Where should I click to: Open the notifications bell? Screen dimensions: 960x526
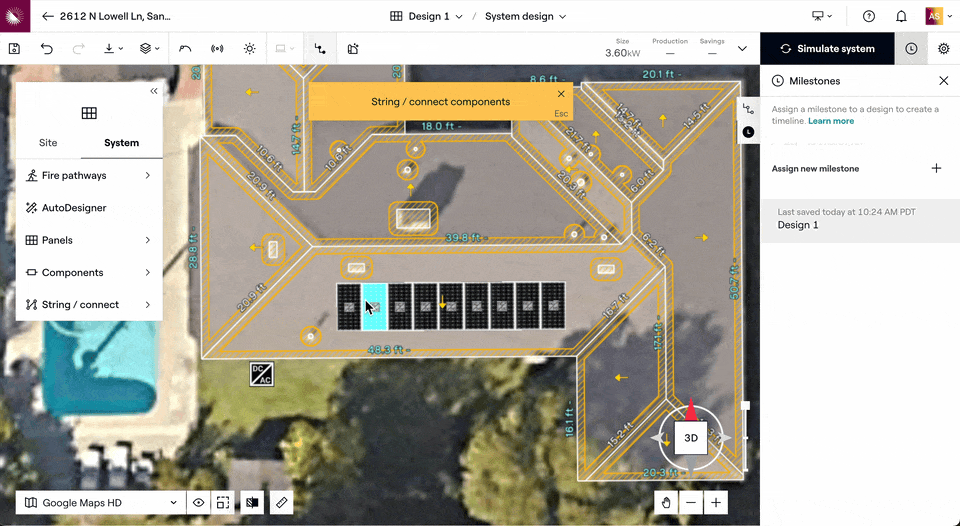pos(901,16)
